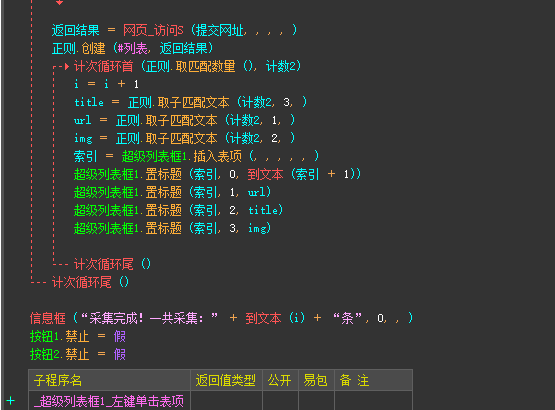The image size is (555, 410).
Task: Click the url = 正则.取子匹配文本 line
Action: (184, 120)
